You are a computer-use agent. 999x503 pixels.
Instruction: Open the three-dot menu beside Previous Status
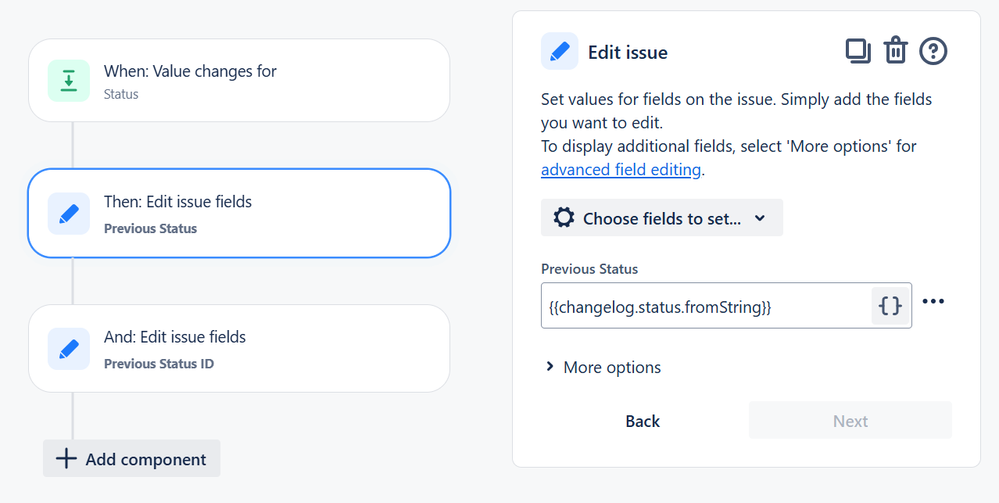933,302
